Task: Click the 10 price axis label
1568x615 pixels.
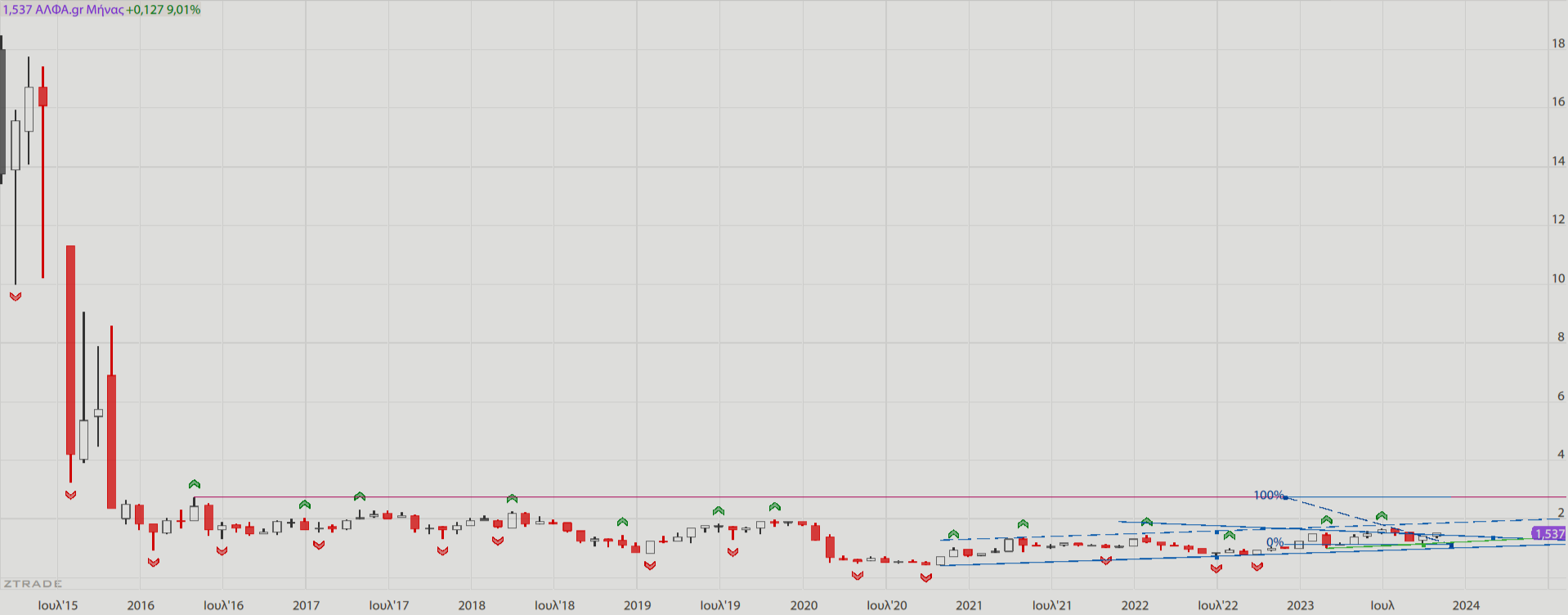Action: coord(1558,278)
